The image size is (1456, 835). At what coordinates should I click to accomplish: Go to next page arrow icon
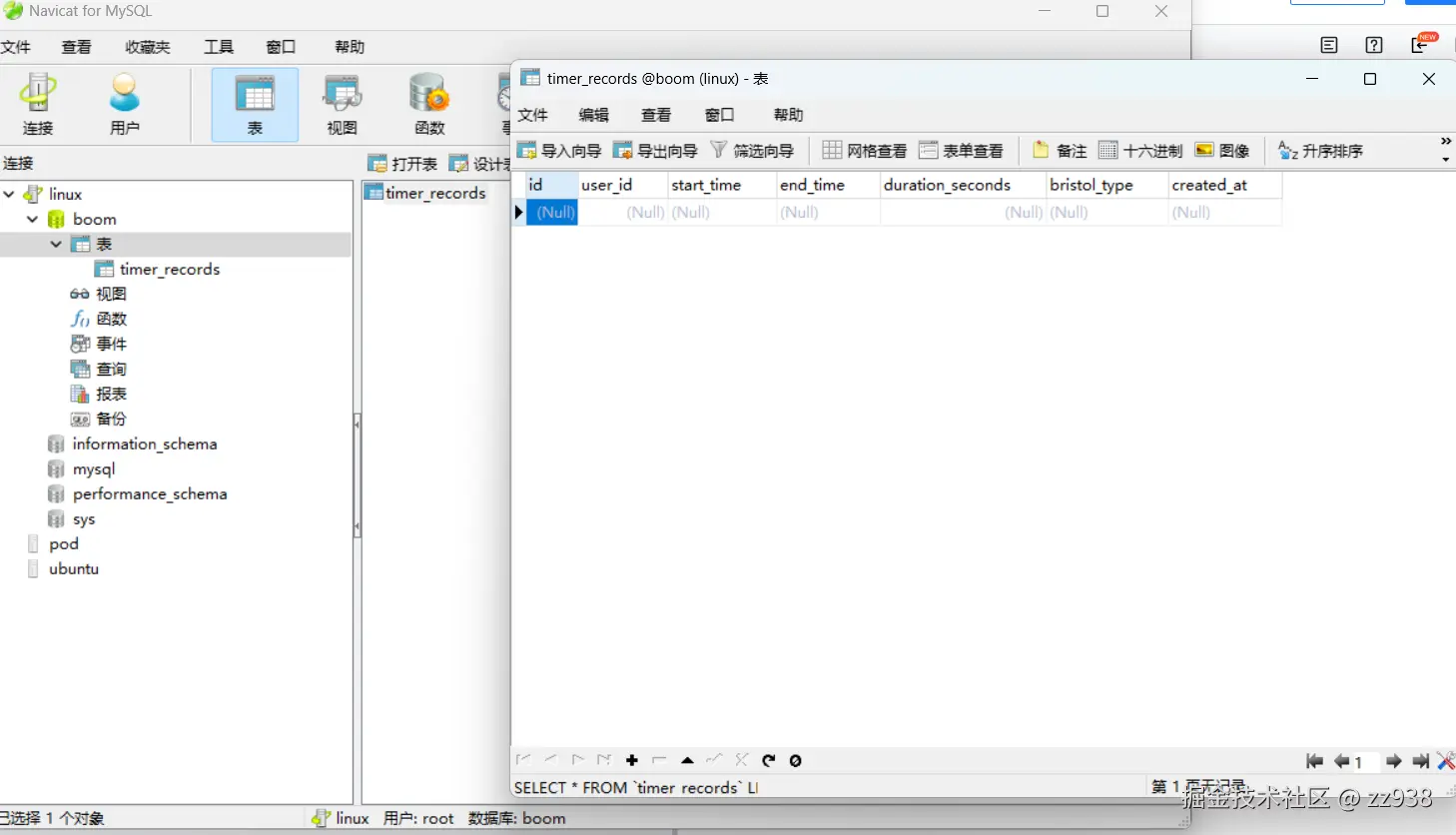[1394, 761]
